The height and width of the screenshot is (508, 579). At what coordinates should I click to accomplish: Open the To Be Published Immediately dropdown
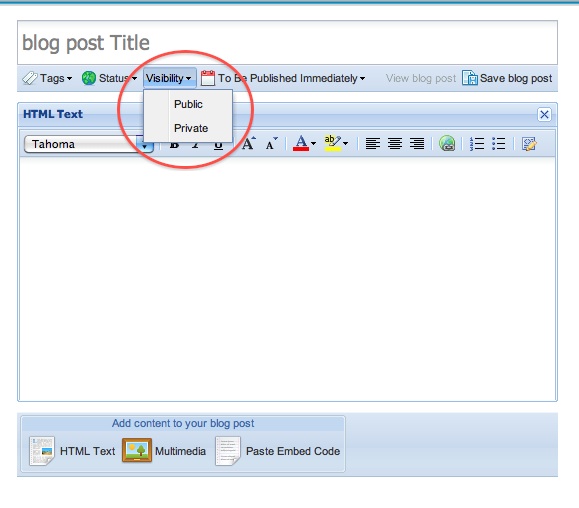tap(283, 78)
